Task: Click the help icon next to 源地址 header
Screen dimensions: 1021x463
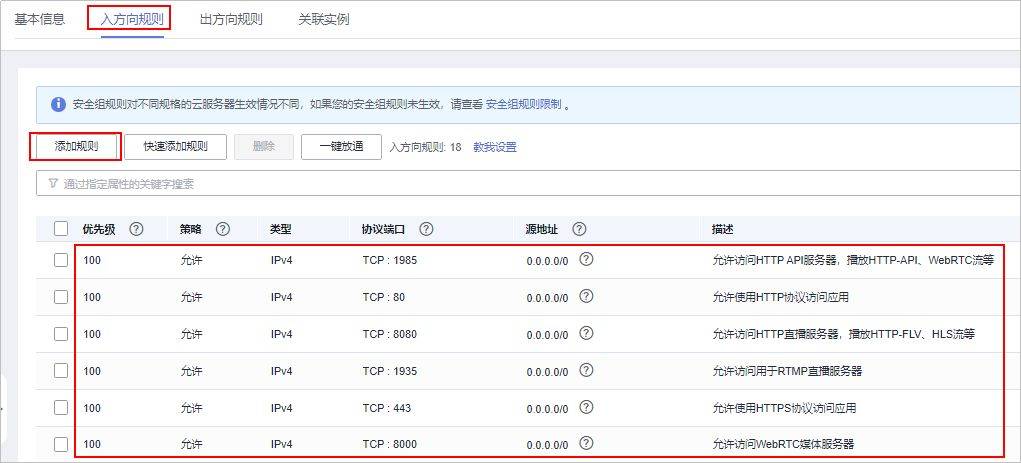Action: click(x=579, y=229)
